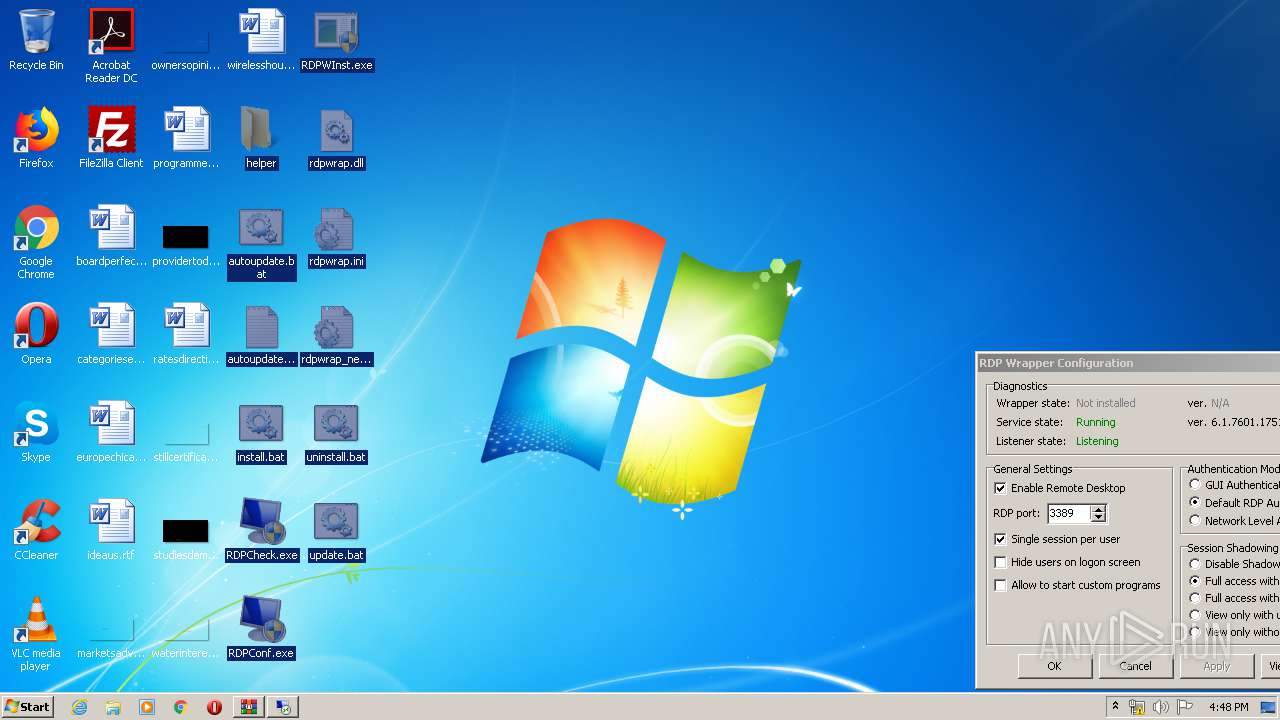Launch Google Chrome from desktop
Viewport: 1280px width, 720px height.
click(36, 242)
